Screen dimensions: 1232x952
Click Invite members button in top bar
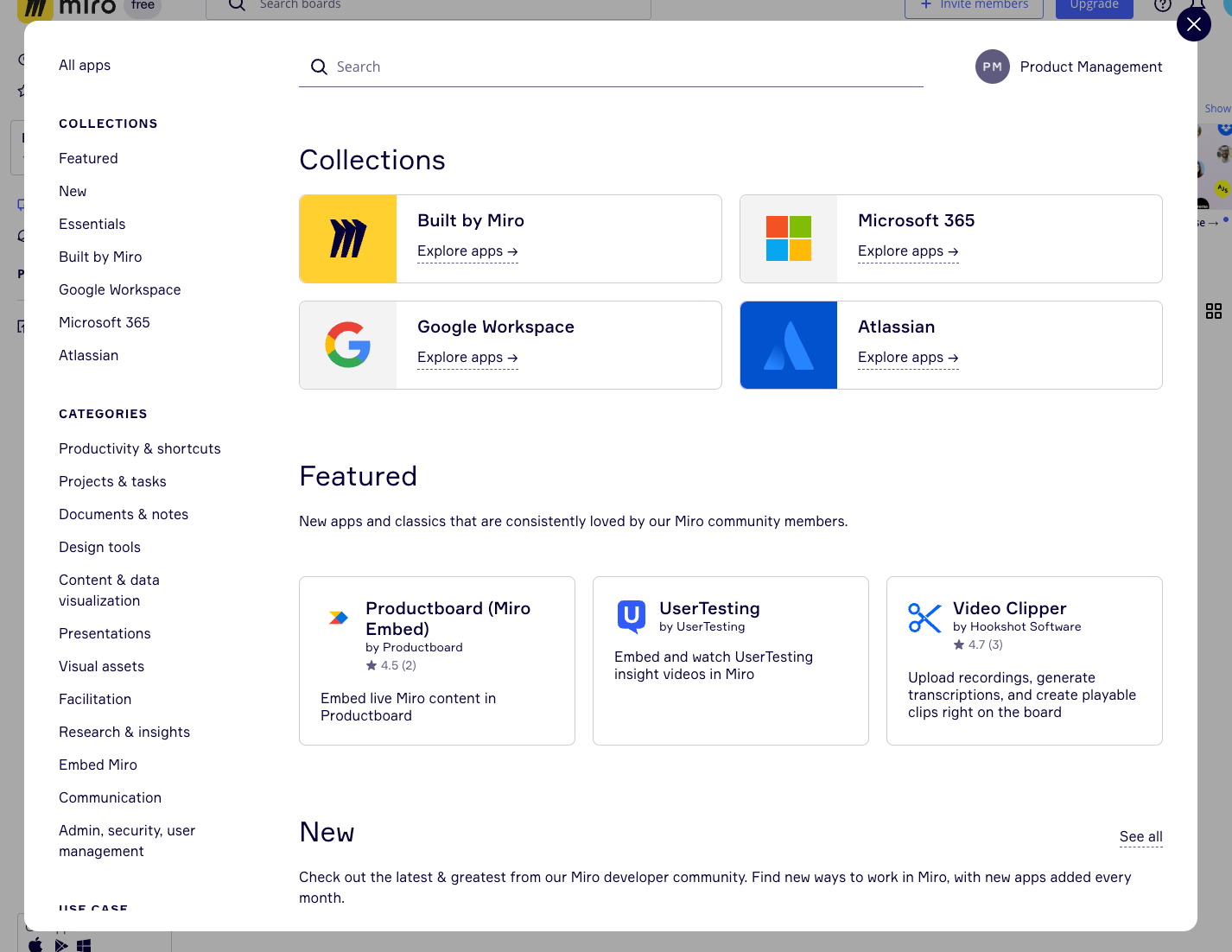point(974,7)
